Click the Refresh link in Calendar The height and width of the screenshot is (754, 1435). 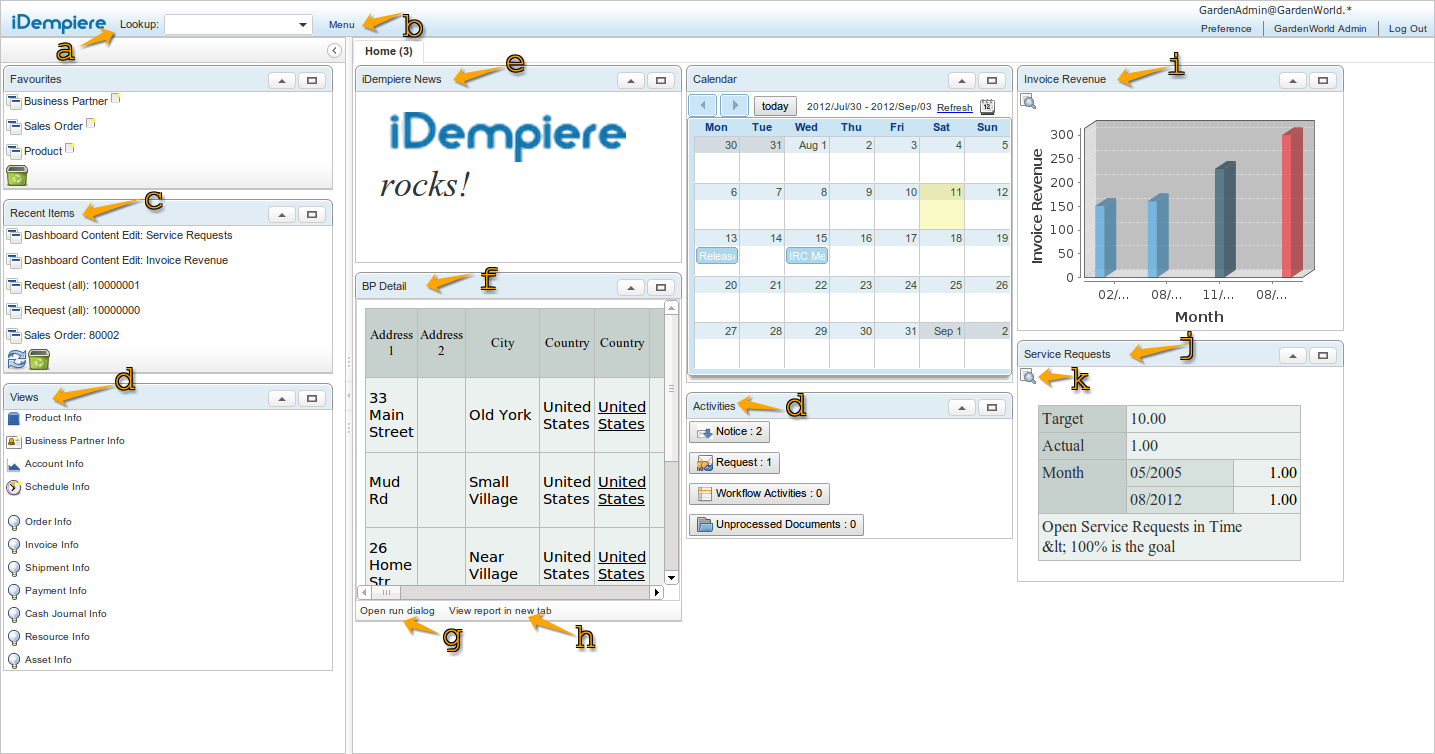[954, 108]
